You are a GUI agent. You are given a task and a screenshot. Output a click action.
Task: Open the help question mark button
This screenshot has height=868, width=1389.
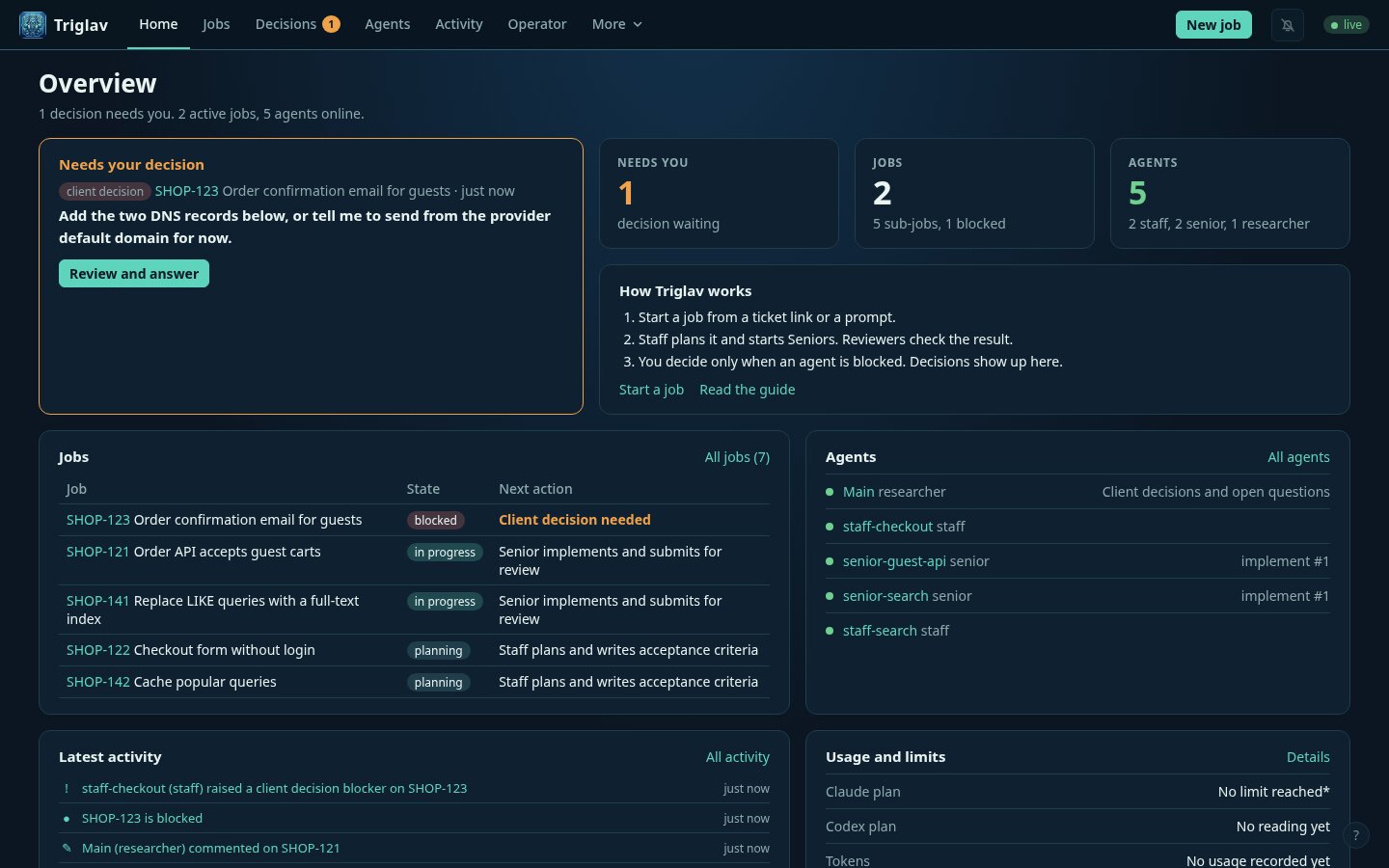pyautogui.click(x=1355, y=835)
